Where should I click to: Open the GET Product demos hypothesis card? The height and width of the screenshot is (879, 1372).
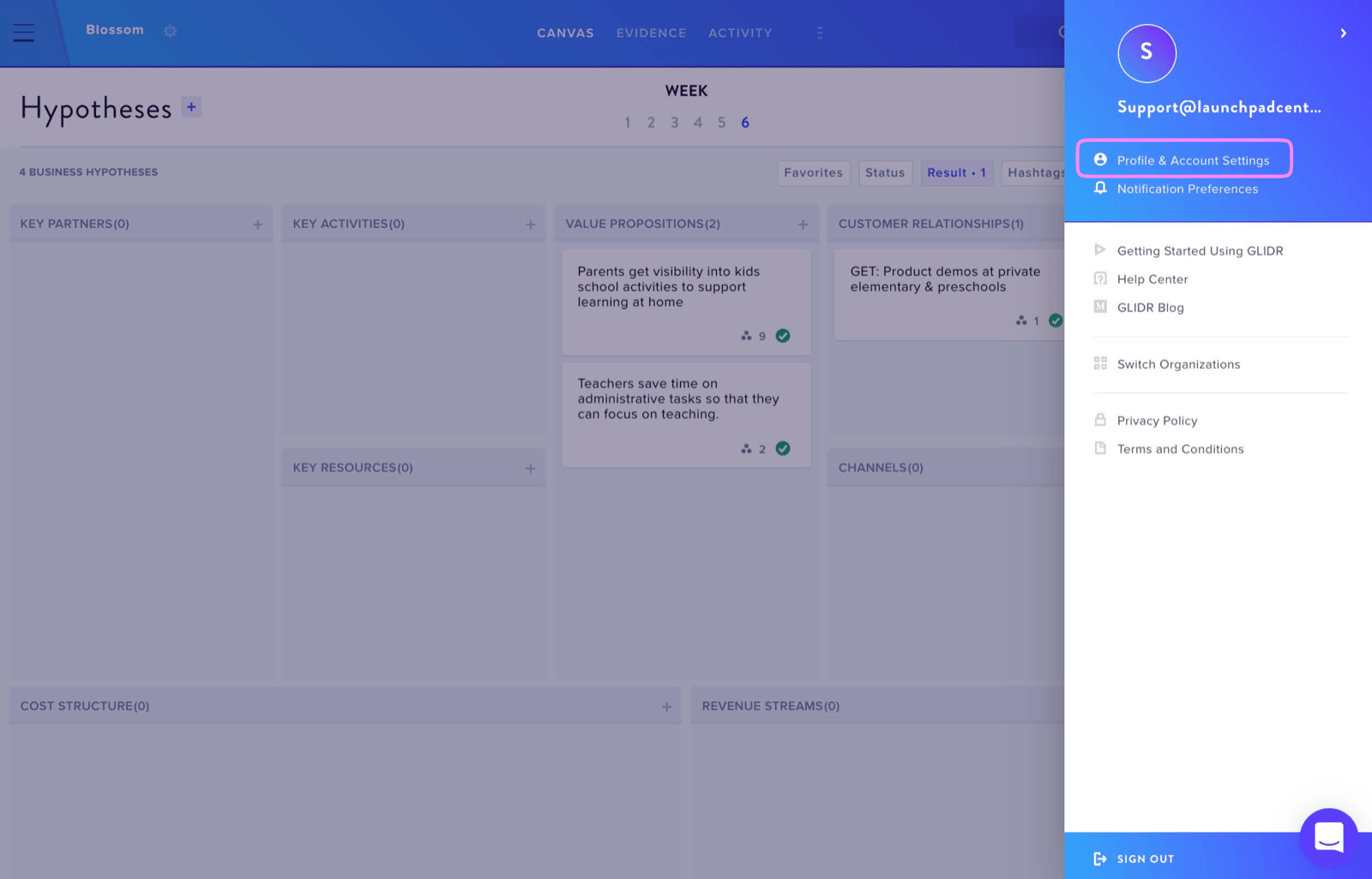coord(949,295)
